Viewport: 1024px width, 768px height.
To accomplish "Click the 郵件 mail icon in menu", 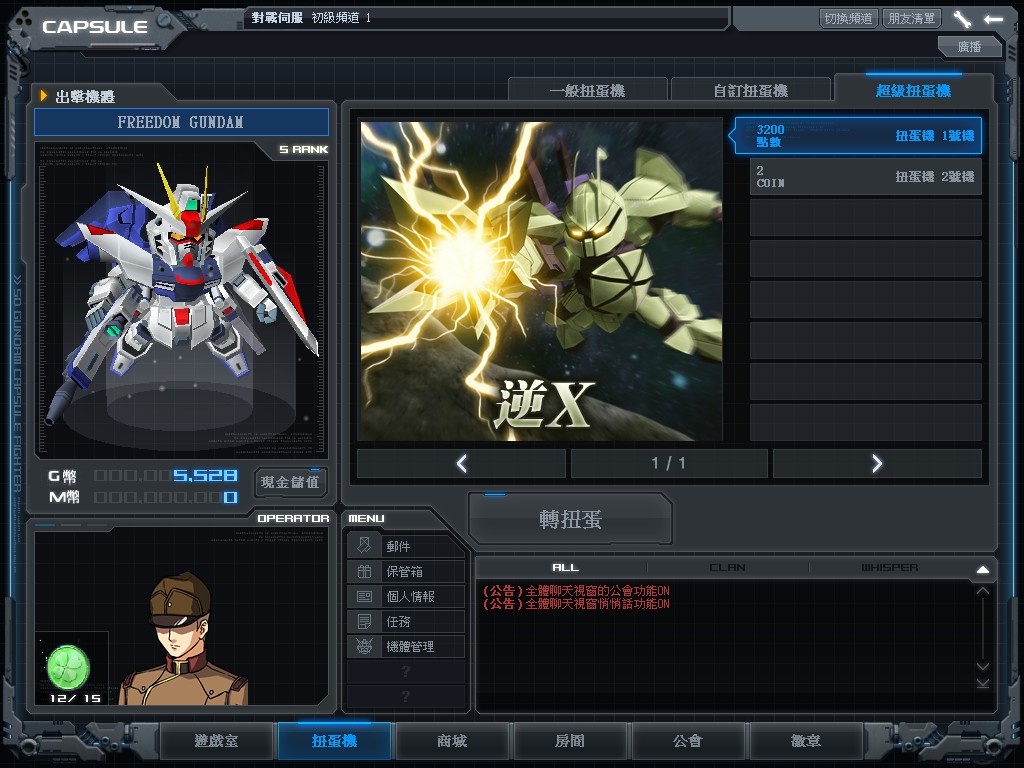I will [x=364, y=545].
